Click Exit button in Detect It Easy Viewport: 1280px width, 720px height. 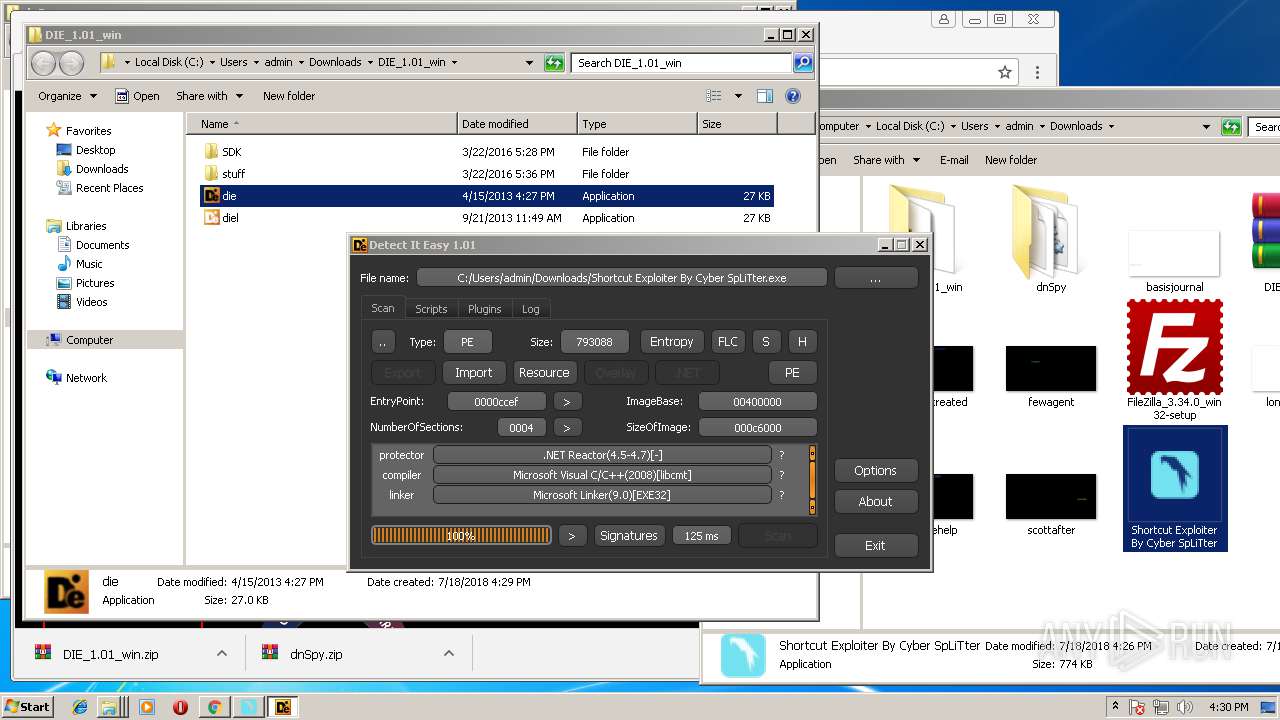point(875,546)
